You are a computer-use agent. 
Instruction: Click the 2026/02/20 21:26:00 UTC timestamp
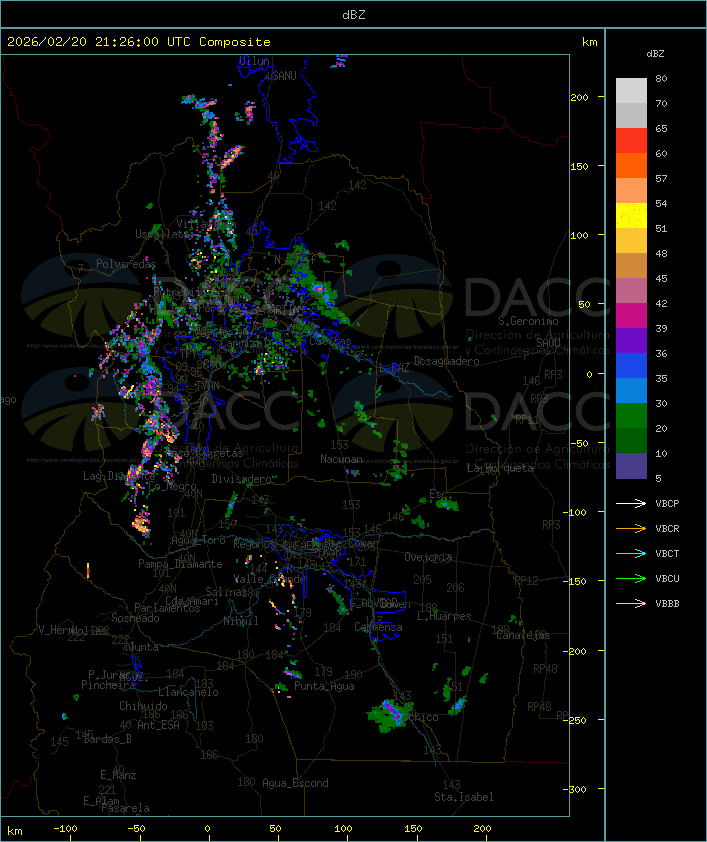[x=98, y=41]
